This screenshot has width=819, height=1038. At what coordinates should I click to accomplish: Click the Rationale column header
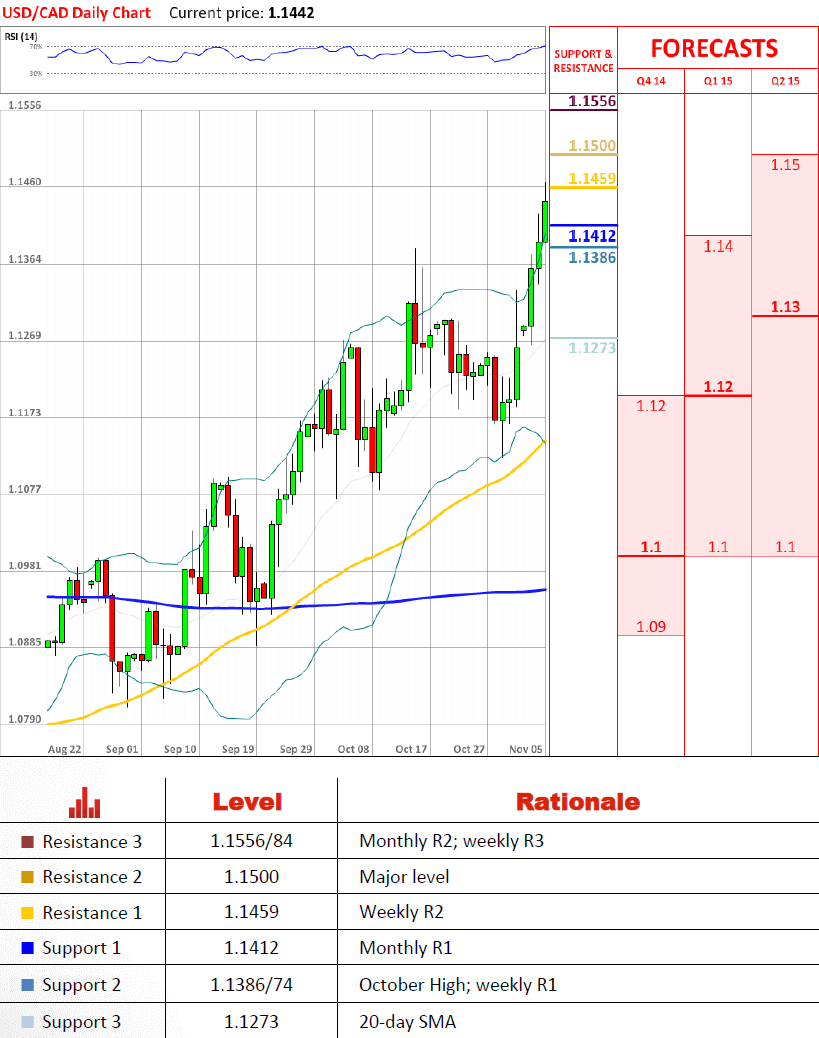[x=578, y=802]
